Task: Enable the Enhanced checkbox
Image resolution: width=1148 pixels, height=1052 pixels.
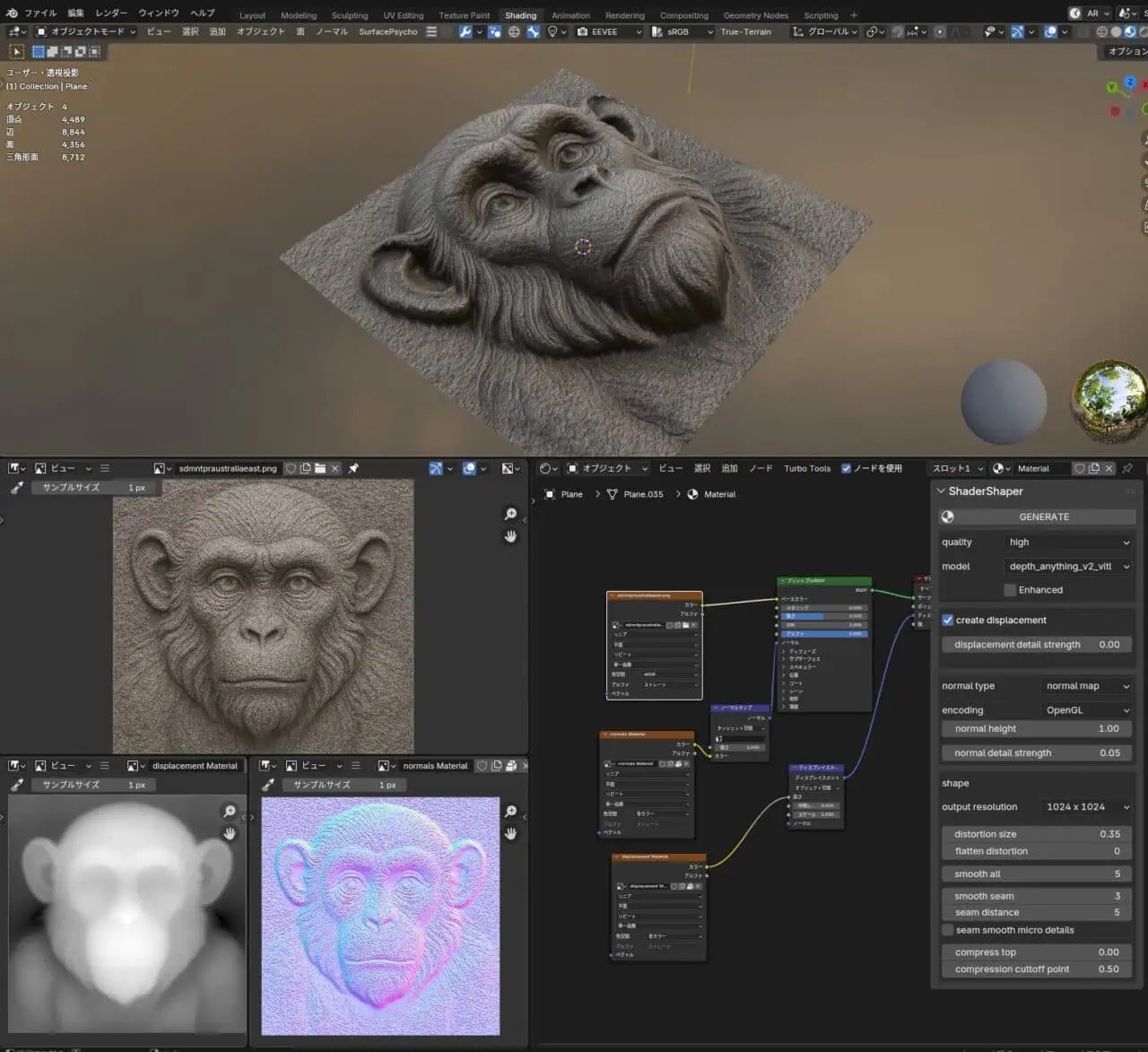Action: tap(1010, 590)
